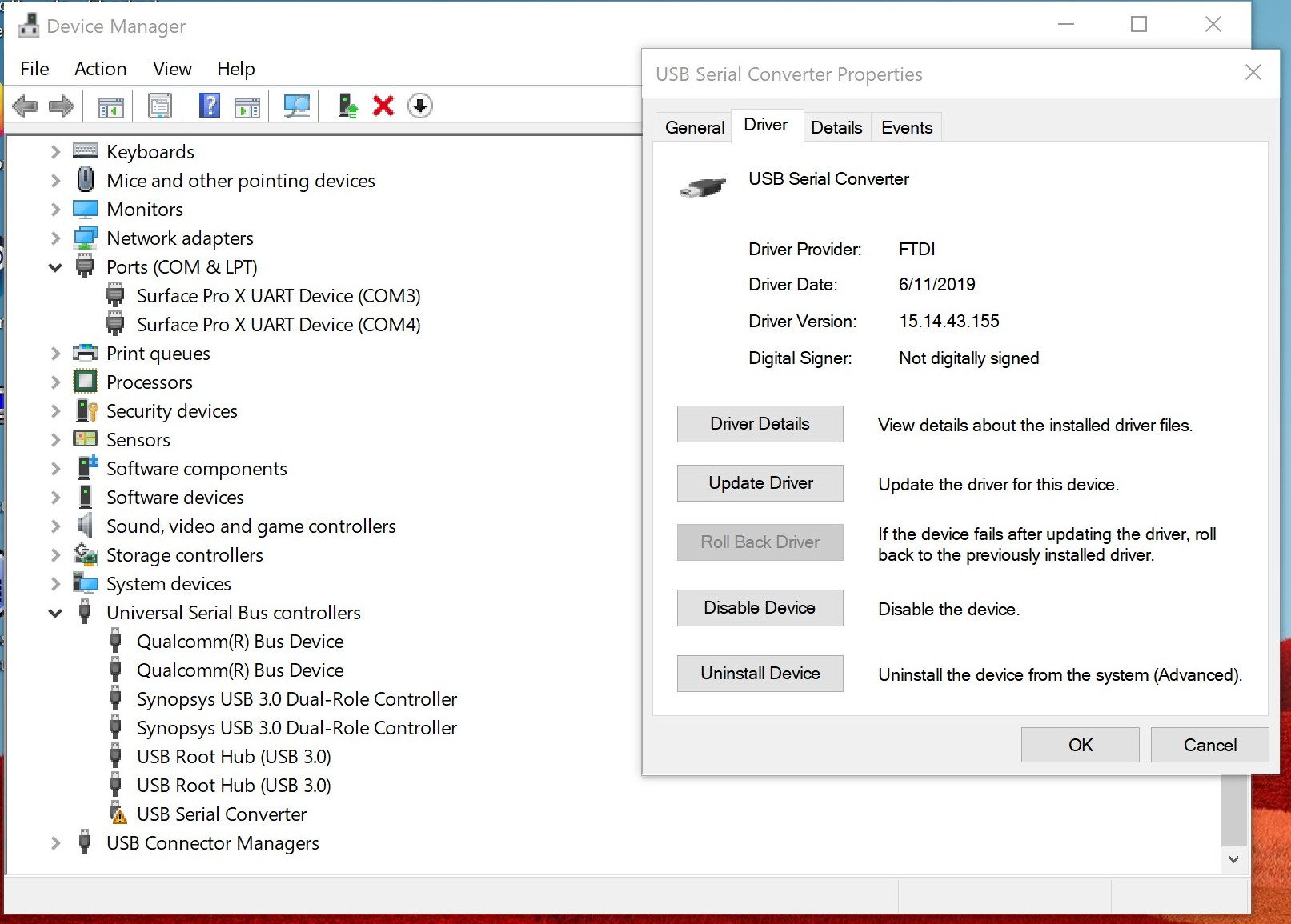Screen dimensions: 1291x924
Task: Open the Properties toolbar icon
Action: click(160, 106)
